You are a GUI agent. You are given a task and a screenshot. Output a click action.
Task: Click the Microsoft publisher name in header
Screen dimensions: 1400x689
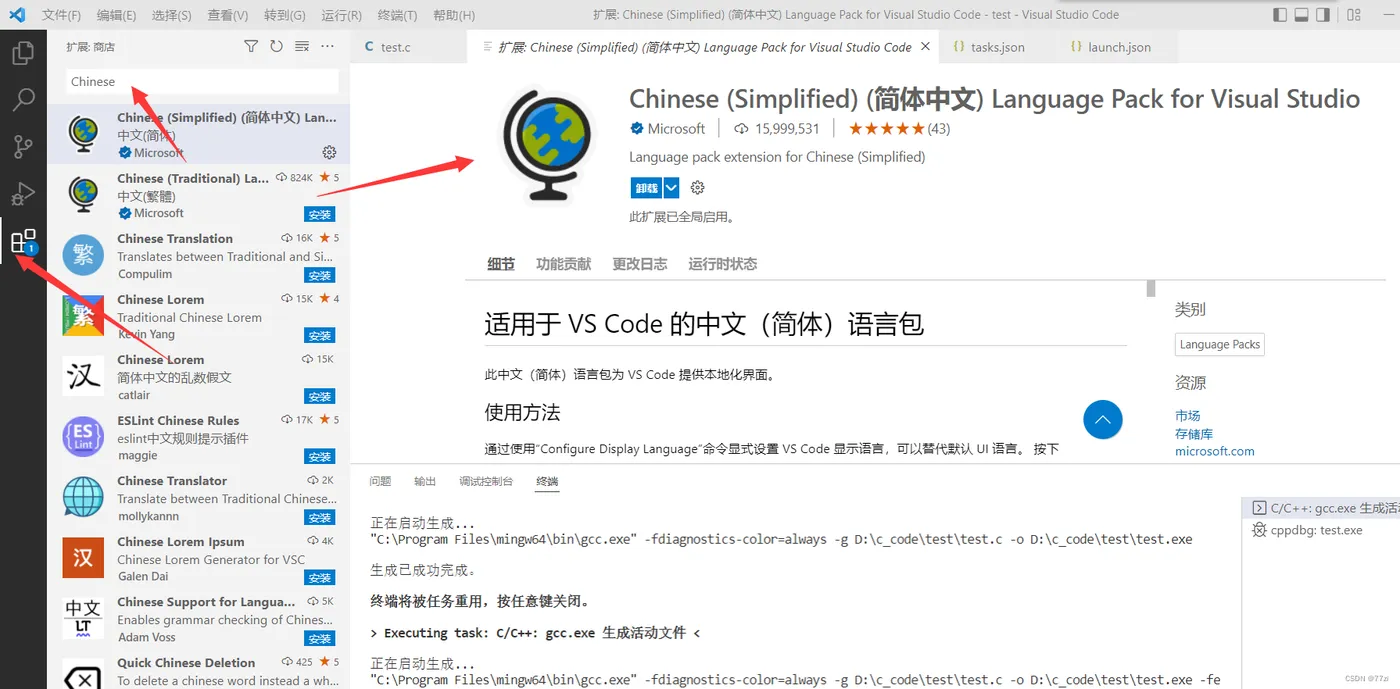click(676, 128)
